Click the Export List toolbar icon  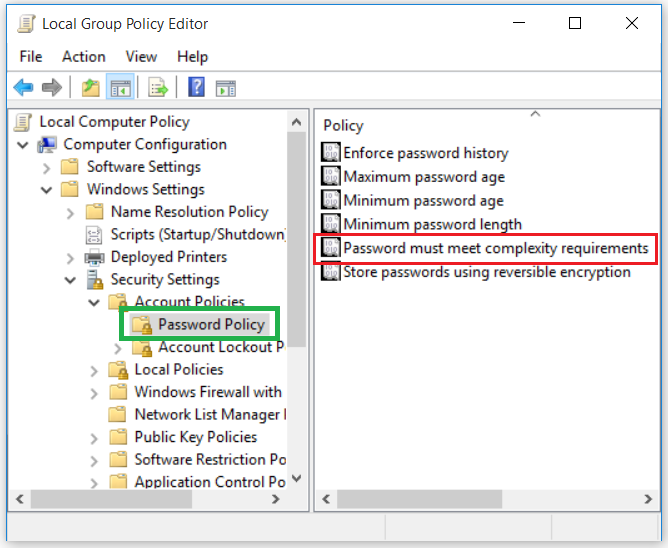[x=158, y=88]
